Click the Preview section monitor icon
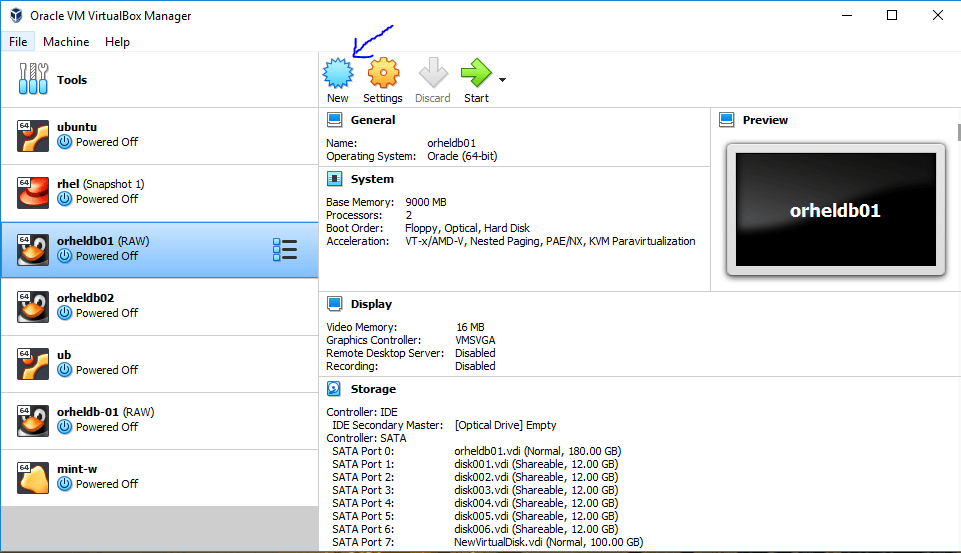The height and width of the screenshot is (553, 961). (x=727, y=120)
